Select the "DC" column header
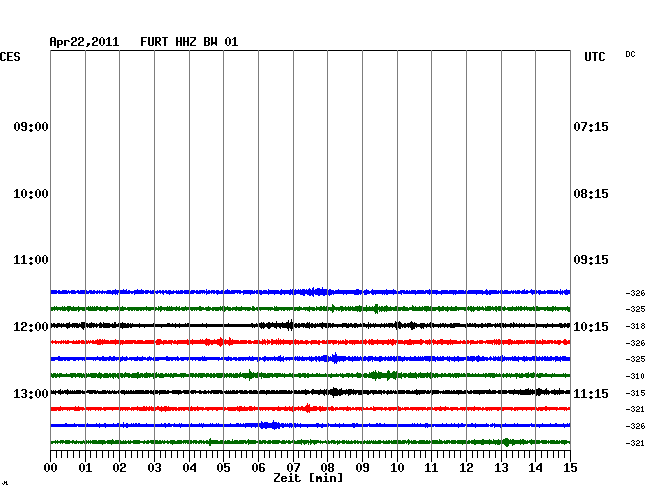The image size is (650, 494). pyautogui.click(x=630, y=54)
